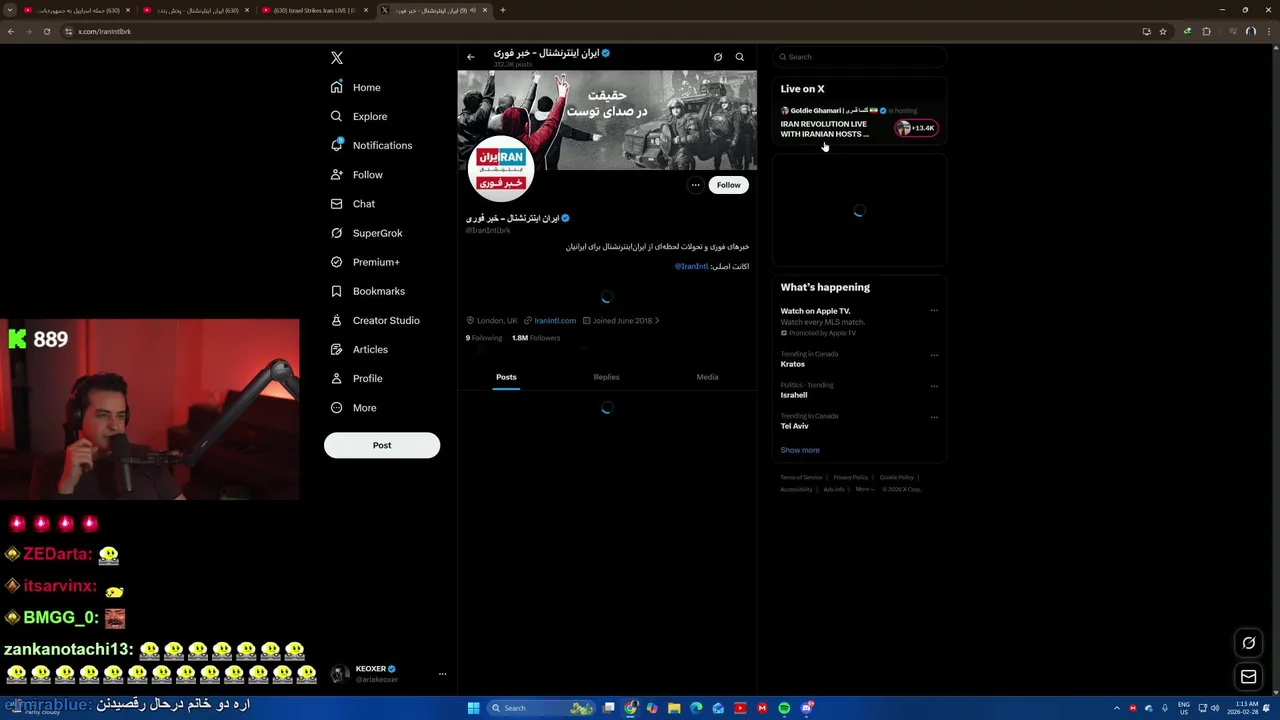
Task: Click the Grok icon in profile header
Action: coord(718,57)
